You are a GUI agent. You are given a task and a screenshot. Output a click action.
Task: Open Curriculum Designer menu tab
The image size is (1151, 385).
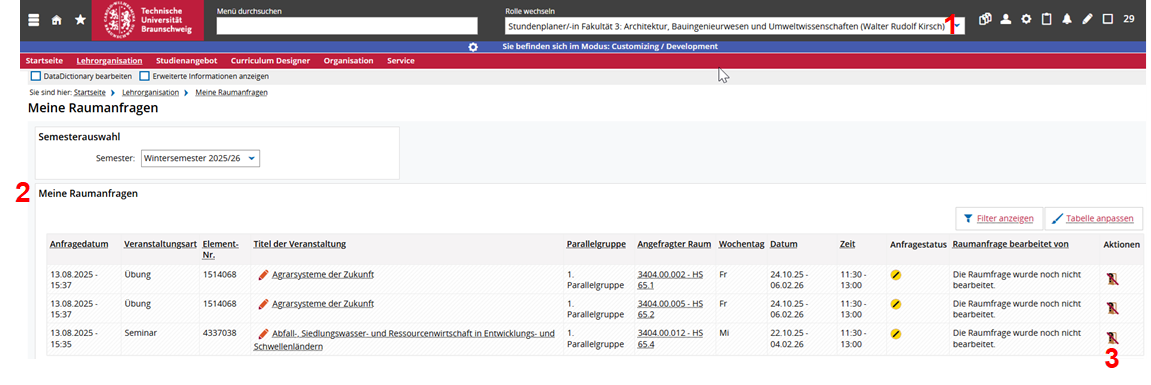270,61
